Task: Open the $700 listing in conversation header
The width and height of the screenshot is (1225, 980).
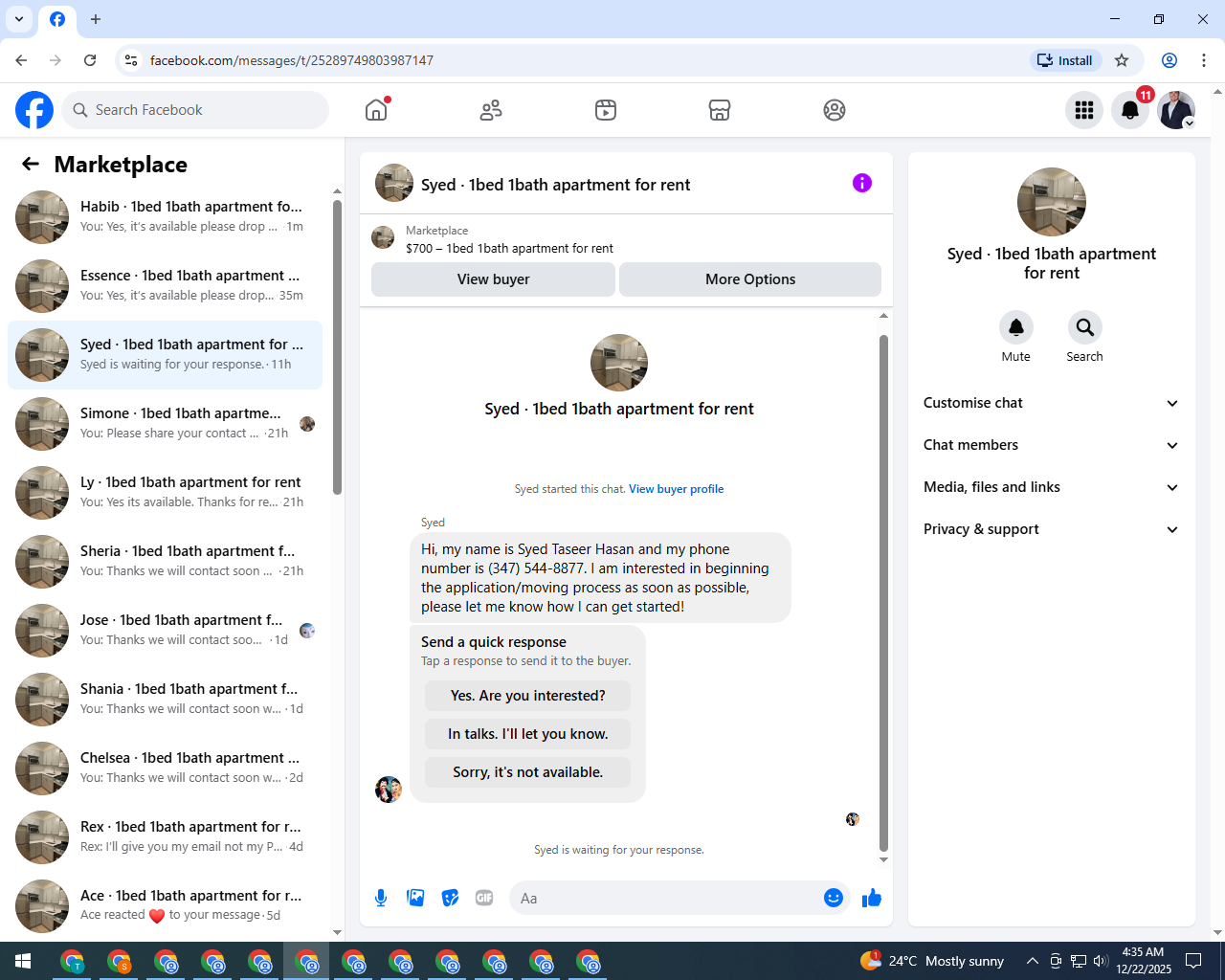Action: pos(509,248)
